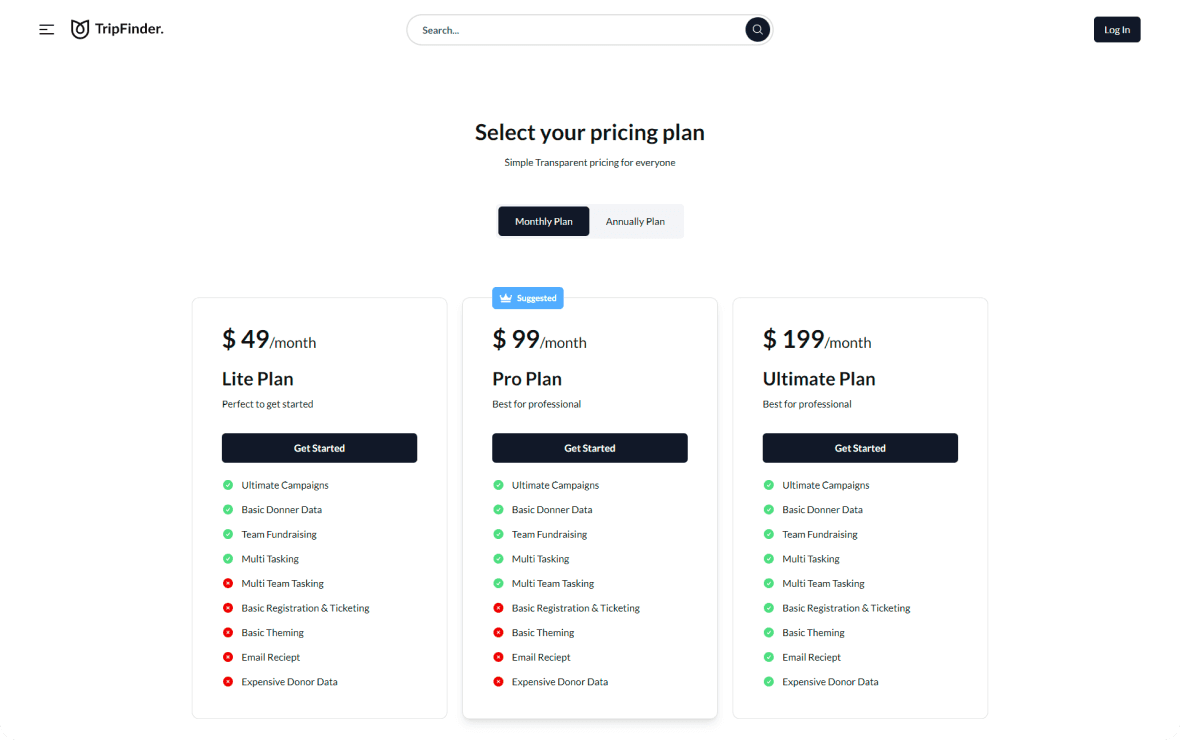Click the Suggested badge on Pro Plan
Image resolution: width=1180 pixels, height=740 pixels.
[x=528, y=298]
